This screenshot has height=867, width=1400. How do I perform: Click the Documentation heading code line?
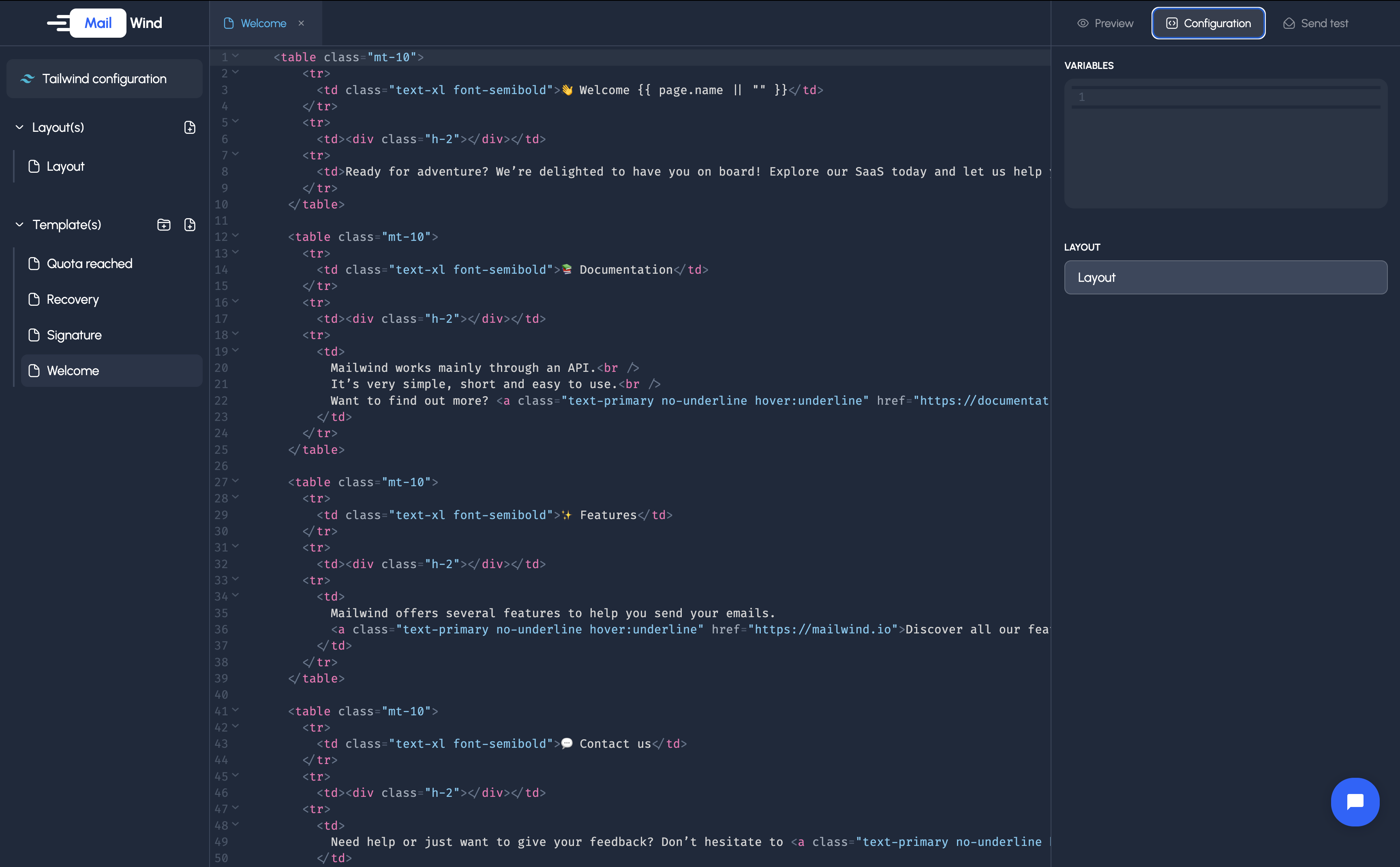coord(513,270)
